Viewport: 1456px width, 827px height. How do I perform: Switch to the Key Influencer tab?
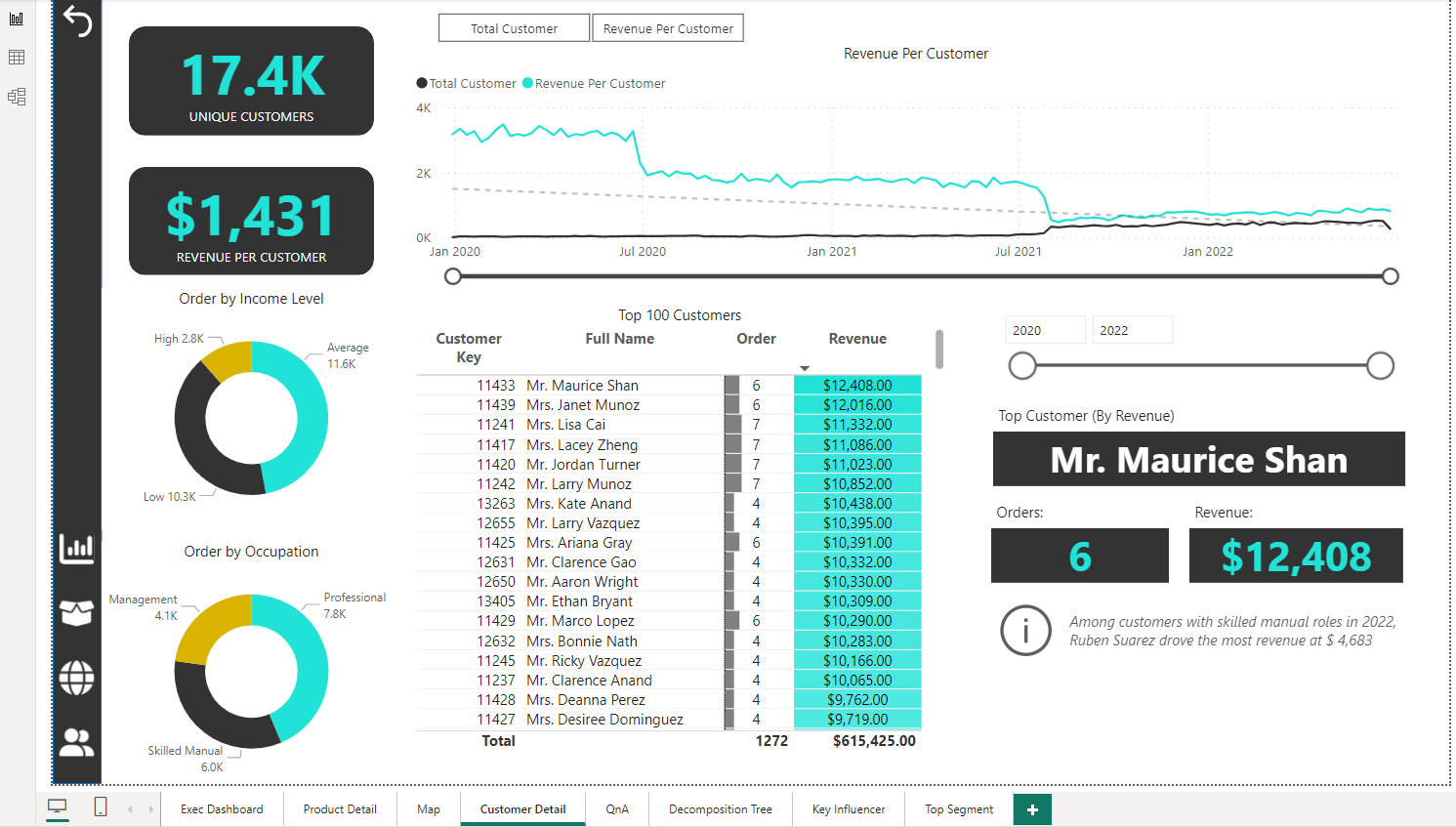pyautogui.click(x=848, y=809)
